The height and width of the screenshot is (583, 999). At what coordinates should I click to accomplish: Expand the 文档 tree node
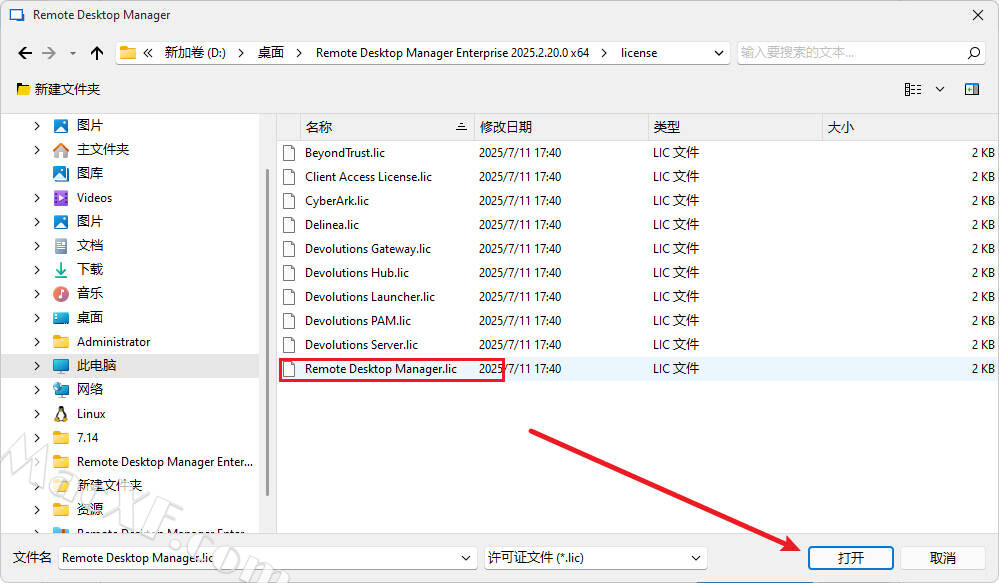coord(37,245)
